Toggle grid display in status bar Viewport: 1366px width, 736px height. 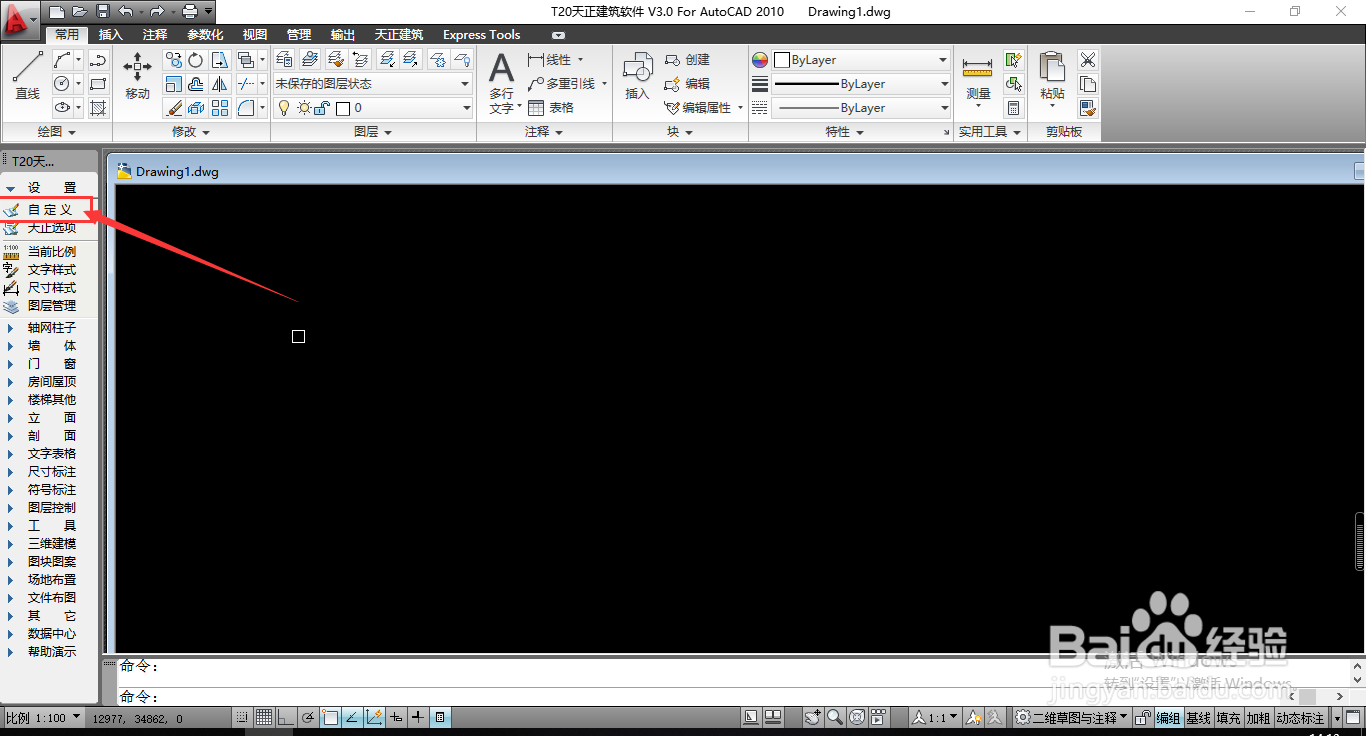coord(264,717)
